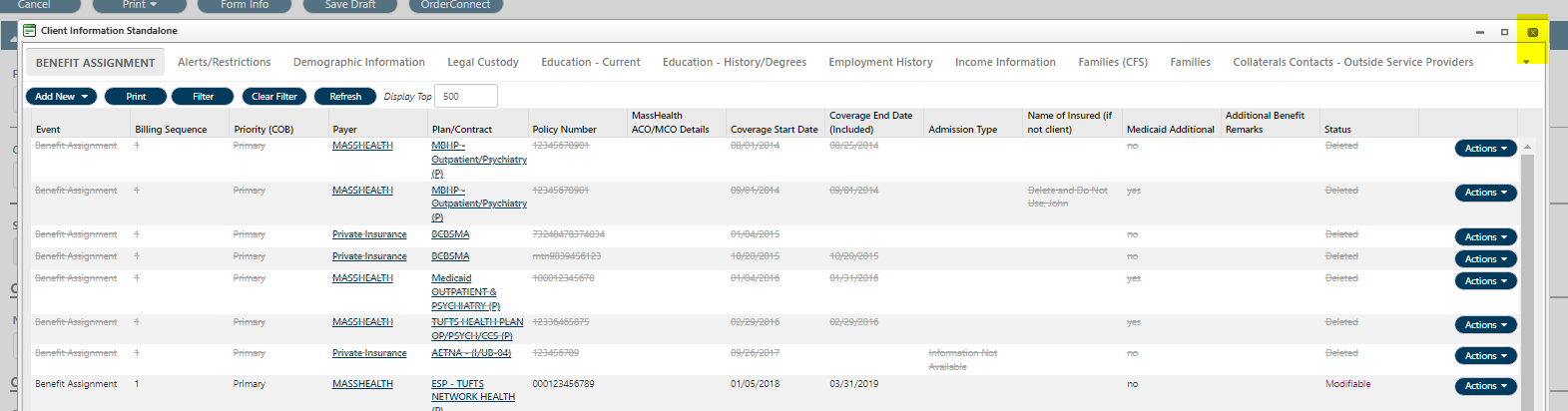Open Actions for the TUFTS HEALTH PLAN row
Screen dimensions: 1568x411
(1485, 325)
